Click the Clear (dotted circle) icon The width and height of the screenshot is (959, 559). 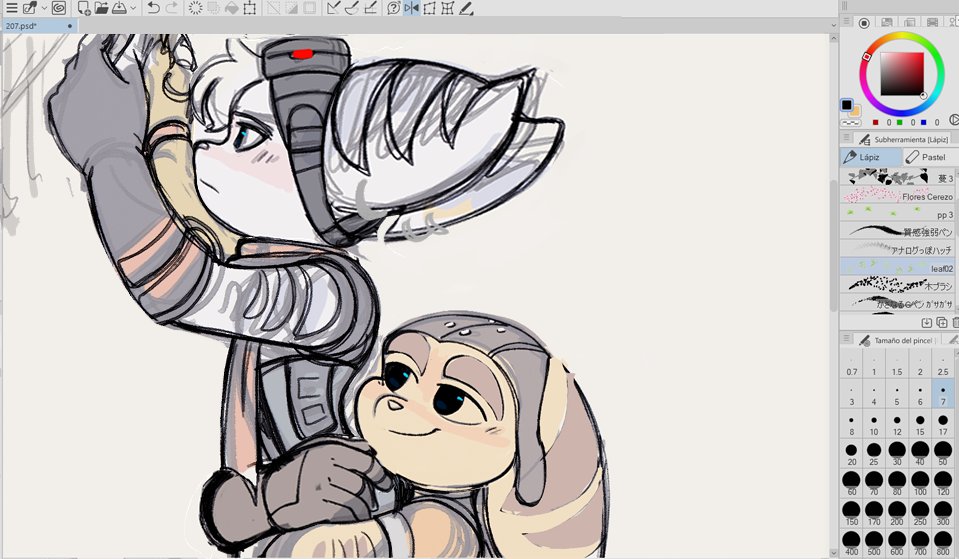(195, 8)
